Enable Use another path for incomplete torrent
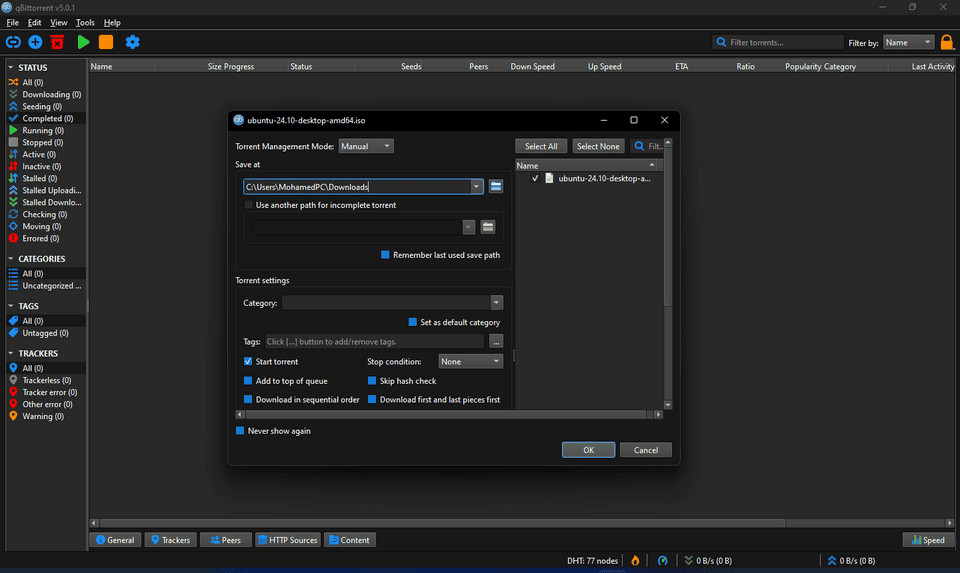The height and width of the screenshot is (573, 960). (248, 205)
